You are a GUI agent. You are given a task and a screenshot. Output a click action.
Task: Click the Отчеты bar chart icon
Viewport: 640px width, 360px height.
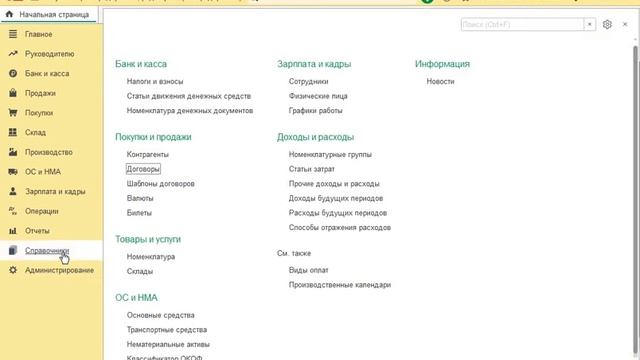[13, 231]
